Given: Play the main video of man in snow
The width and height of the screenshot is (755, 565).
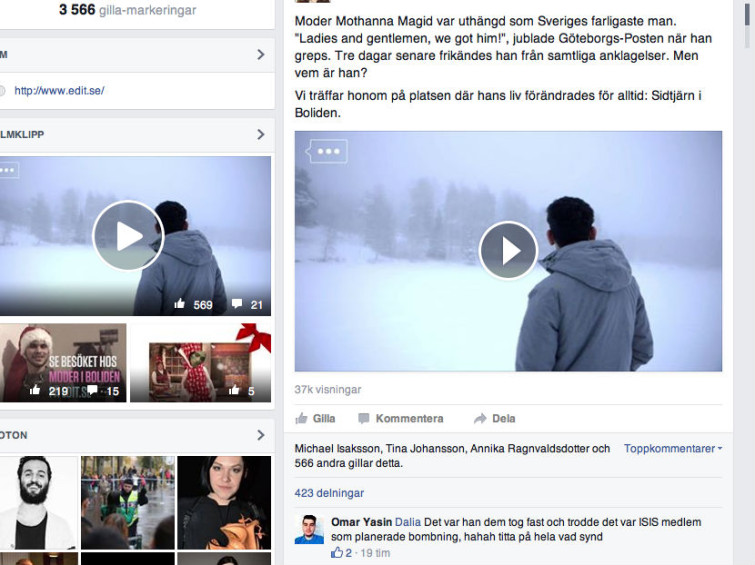Looking at the screenshot, I should tap(508, 250).
